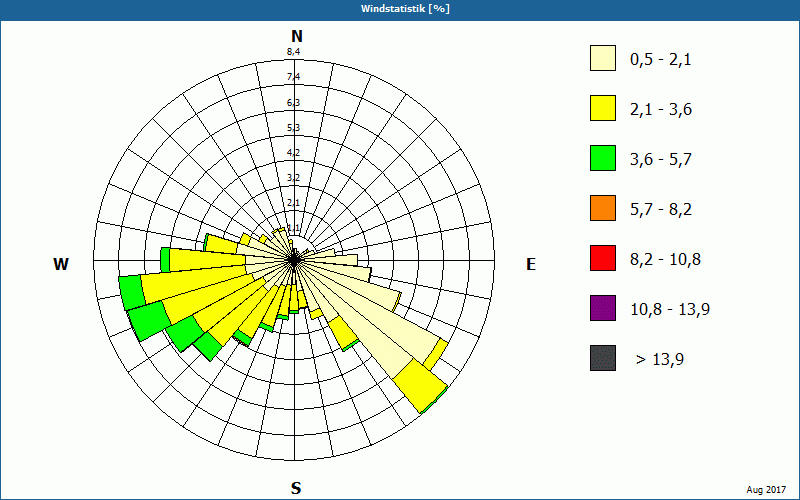Click the black center of the wind rose
This screenshot has width=800, height=500.
coord(294,260)
